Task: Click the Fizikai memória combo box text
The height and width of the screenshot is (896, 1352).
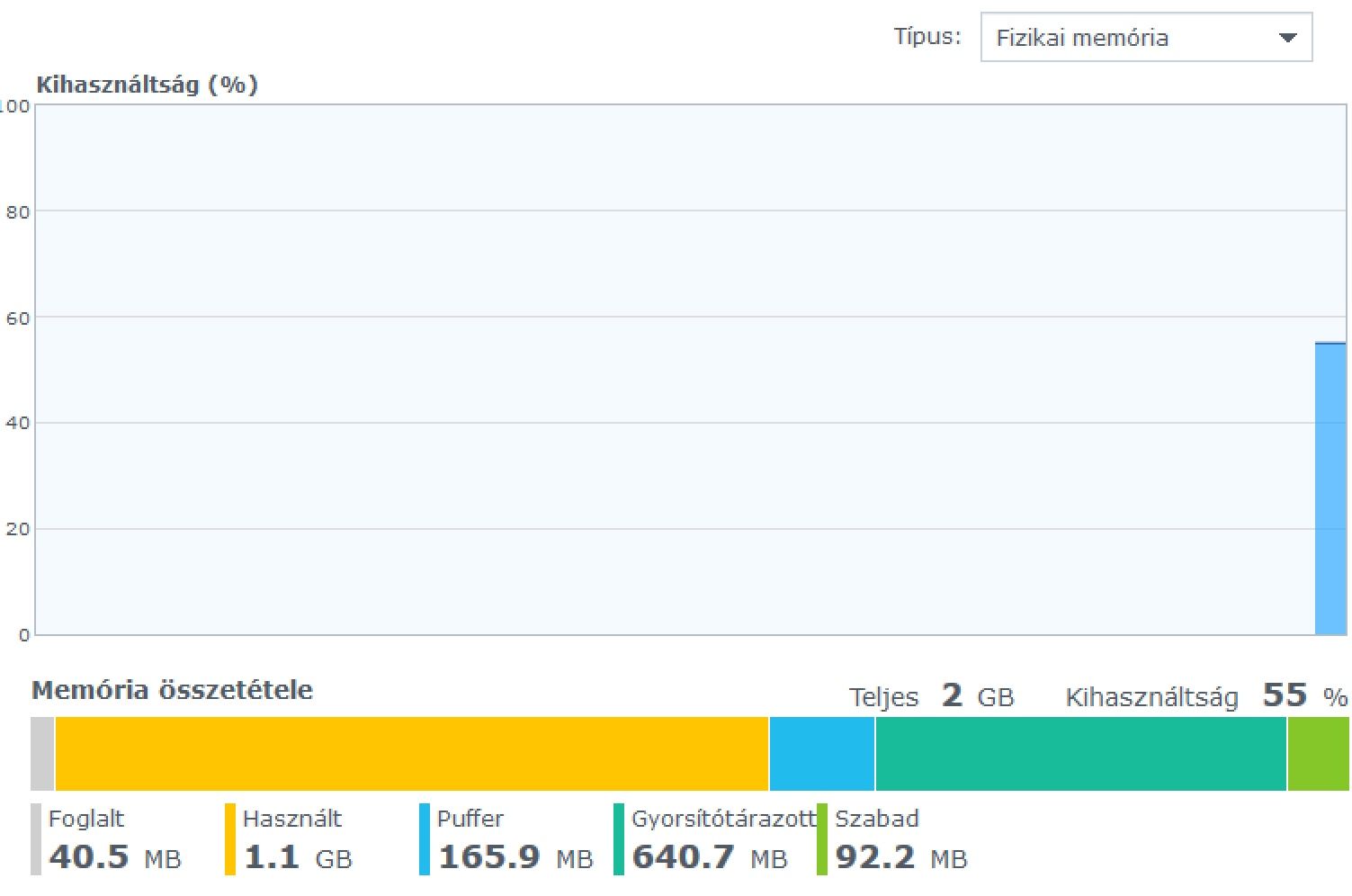Action: pyautogui.click(x=1082, y=38)
